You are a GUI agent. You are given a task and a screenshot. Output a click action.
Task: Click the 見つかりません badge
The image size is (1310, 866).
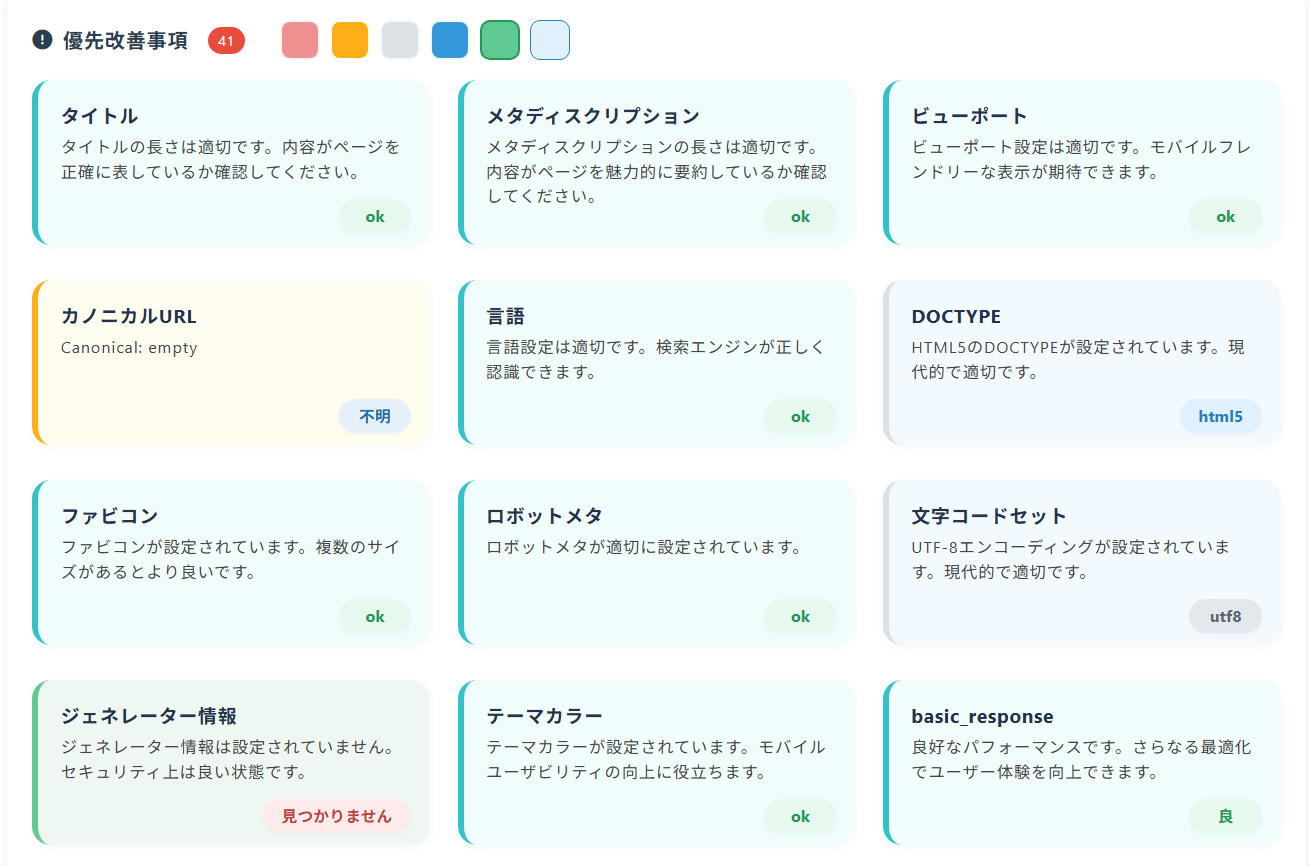point(337,817)
